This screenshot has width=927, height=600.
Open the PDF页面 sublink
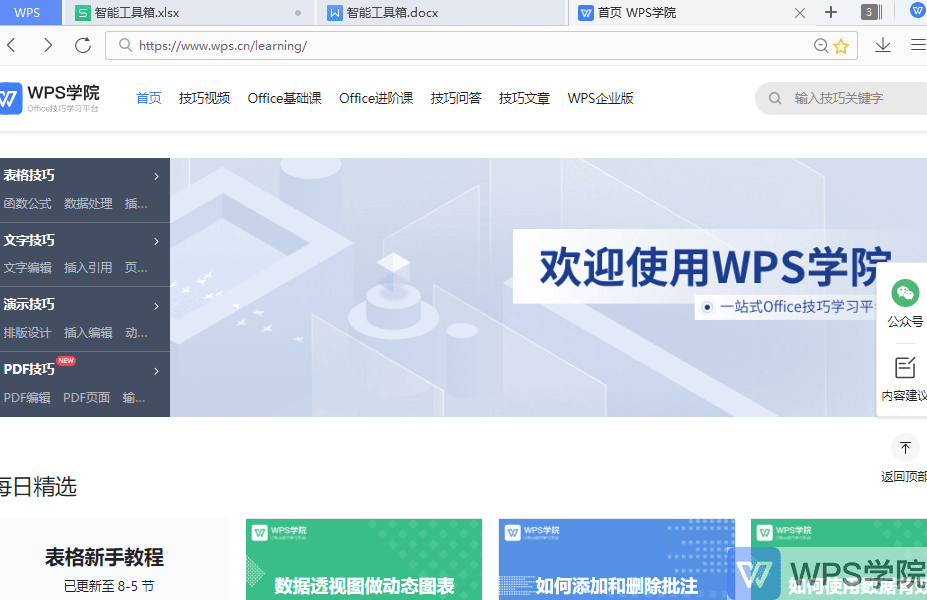tap(87, 398)
